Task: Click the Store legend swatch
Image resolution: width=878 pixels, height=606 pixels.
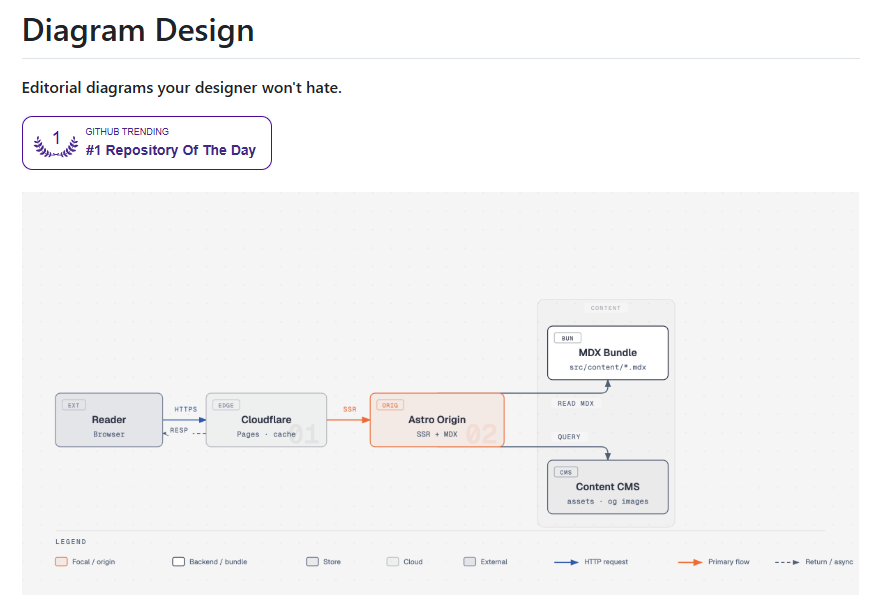Action: coord(312,562)
